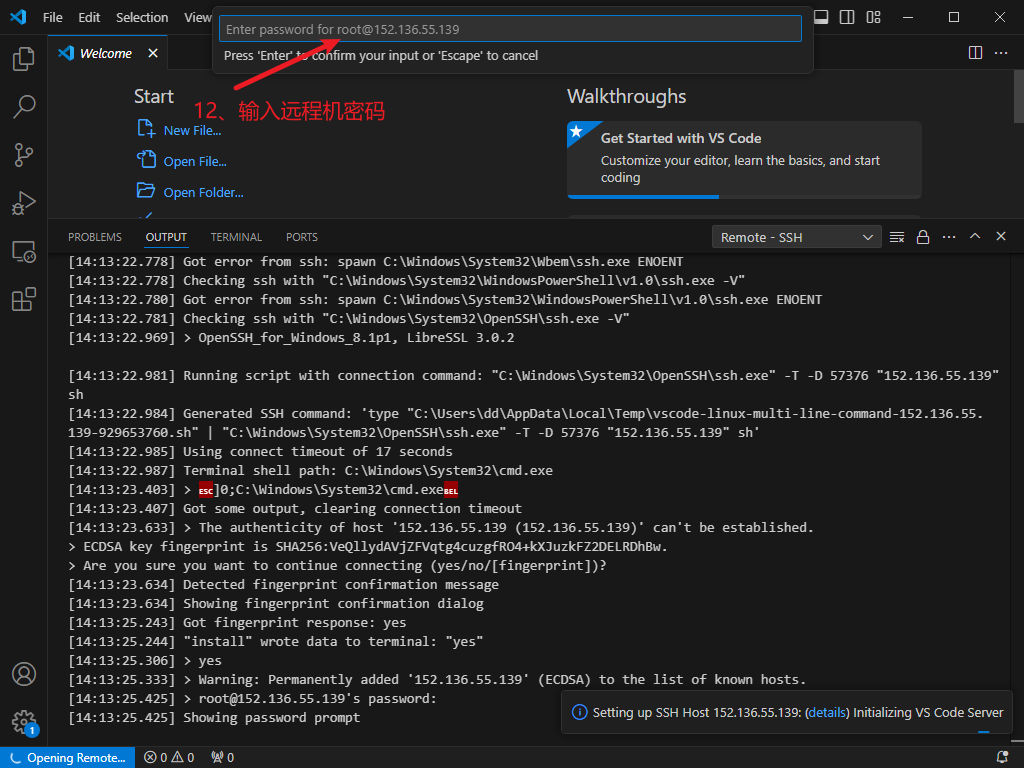Image resolution: width=1024 pixels, height=768 pixels.
Task: Click Opening Remote status bar item
Action: pos(67,758)
